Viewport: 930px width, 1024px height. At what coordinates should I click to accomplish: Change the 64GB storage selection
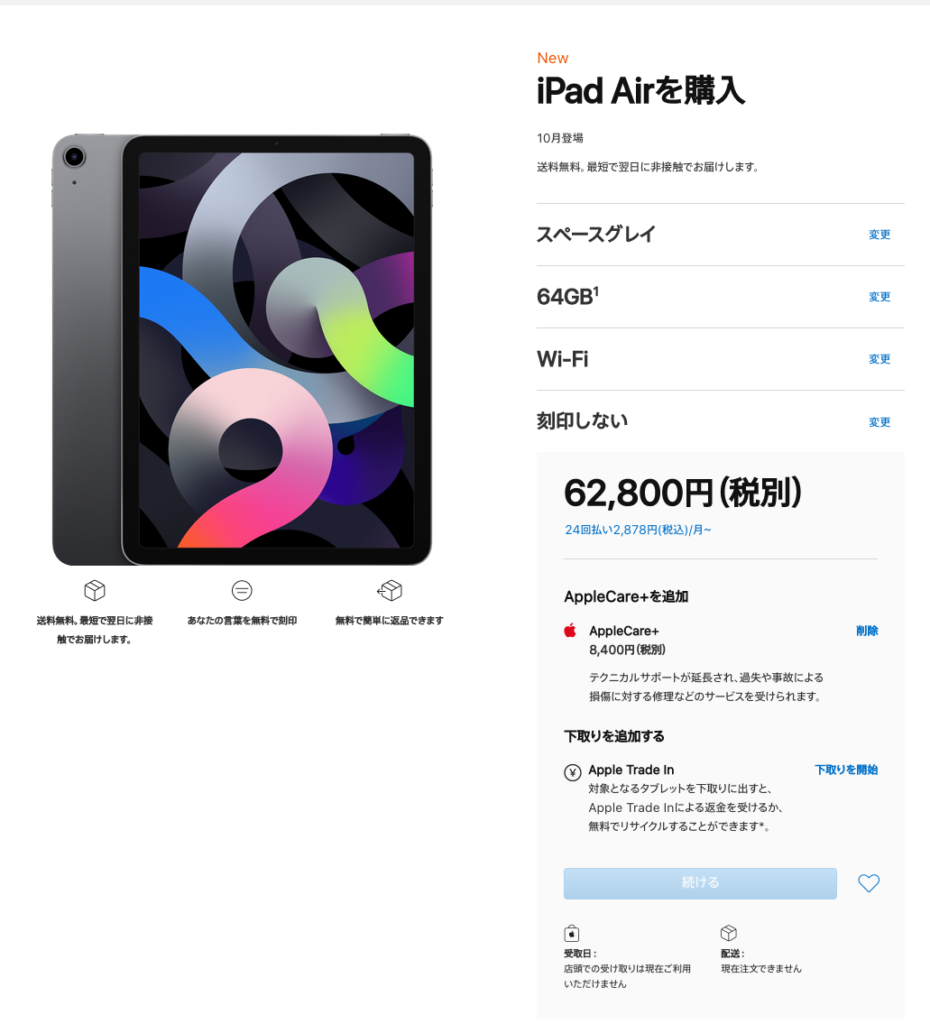(879, 296)
